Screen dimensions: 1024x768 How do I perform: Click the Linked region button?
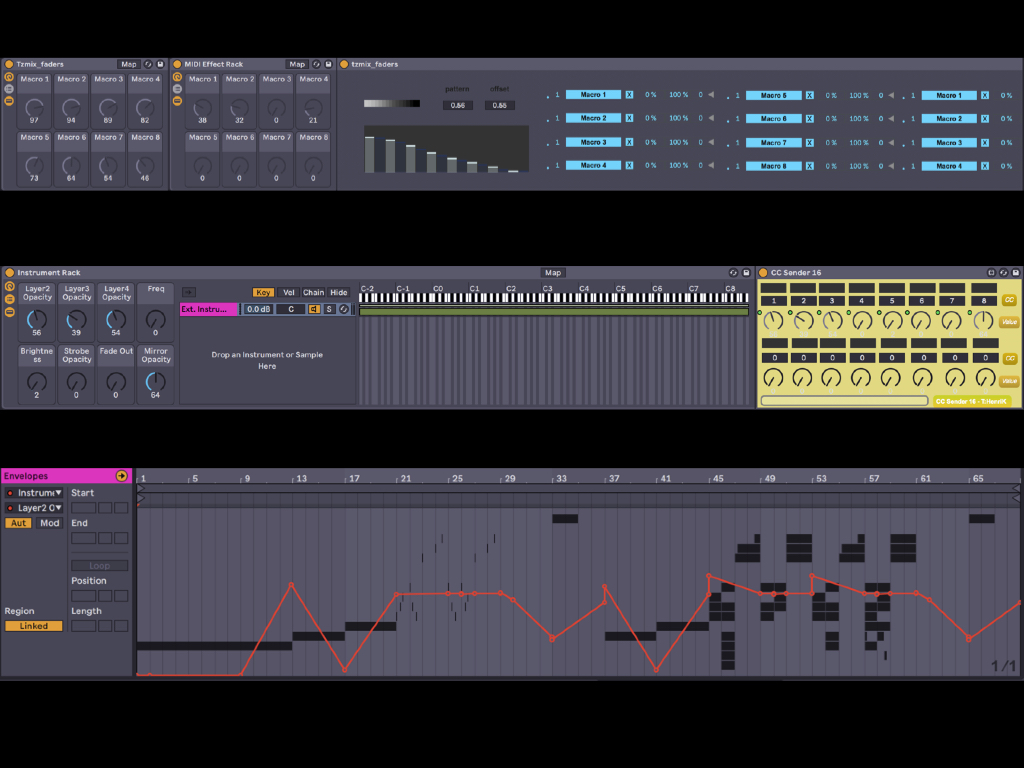33,626
